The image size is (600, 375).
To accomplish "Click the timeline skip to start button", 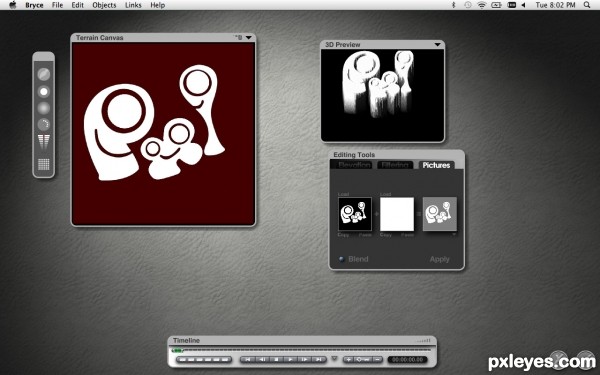I will 248,359.
